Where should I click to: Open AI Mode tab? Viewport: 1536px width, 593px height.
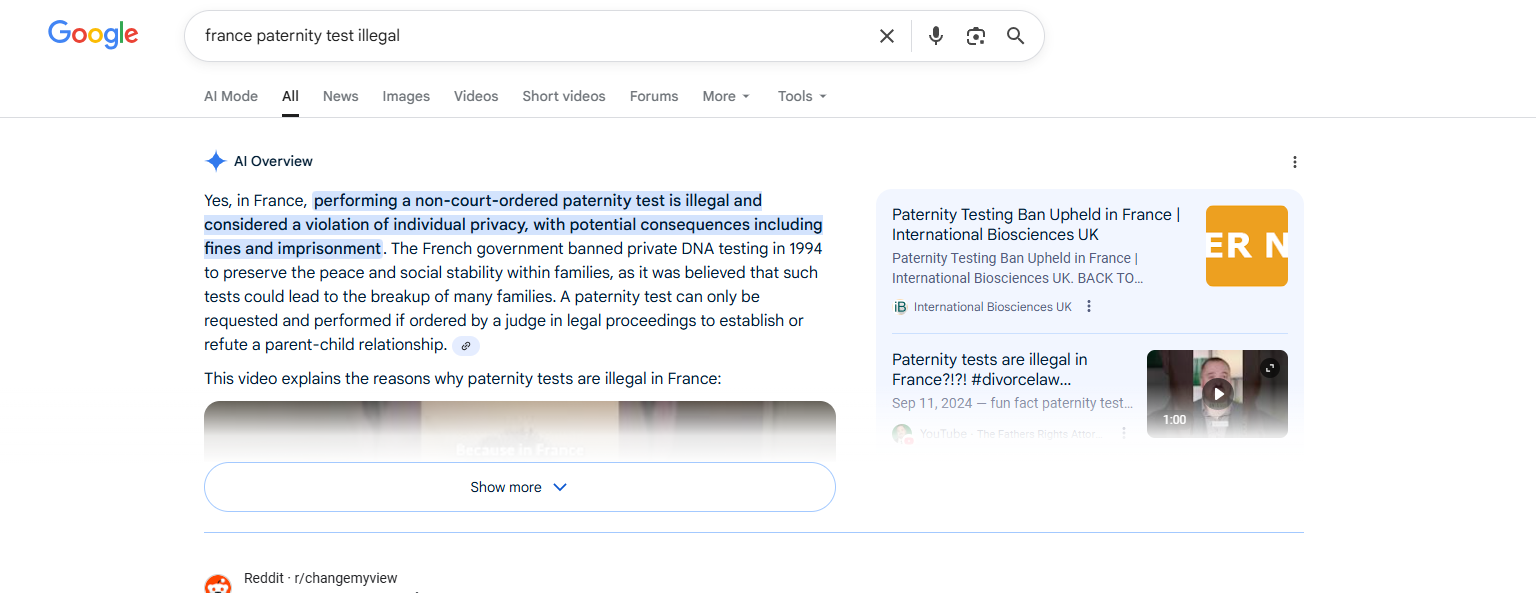pos(231,97)
